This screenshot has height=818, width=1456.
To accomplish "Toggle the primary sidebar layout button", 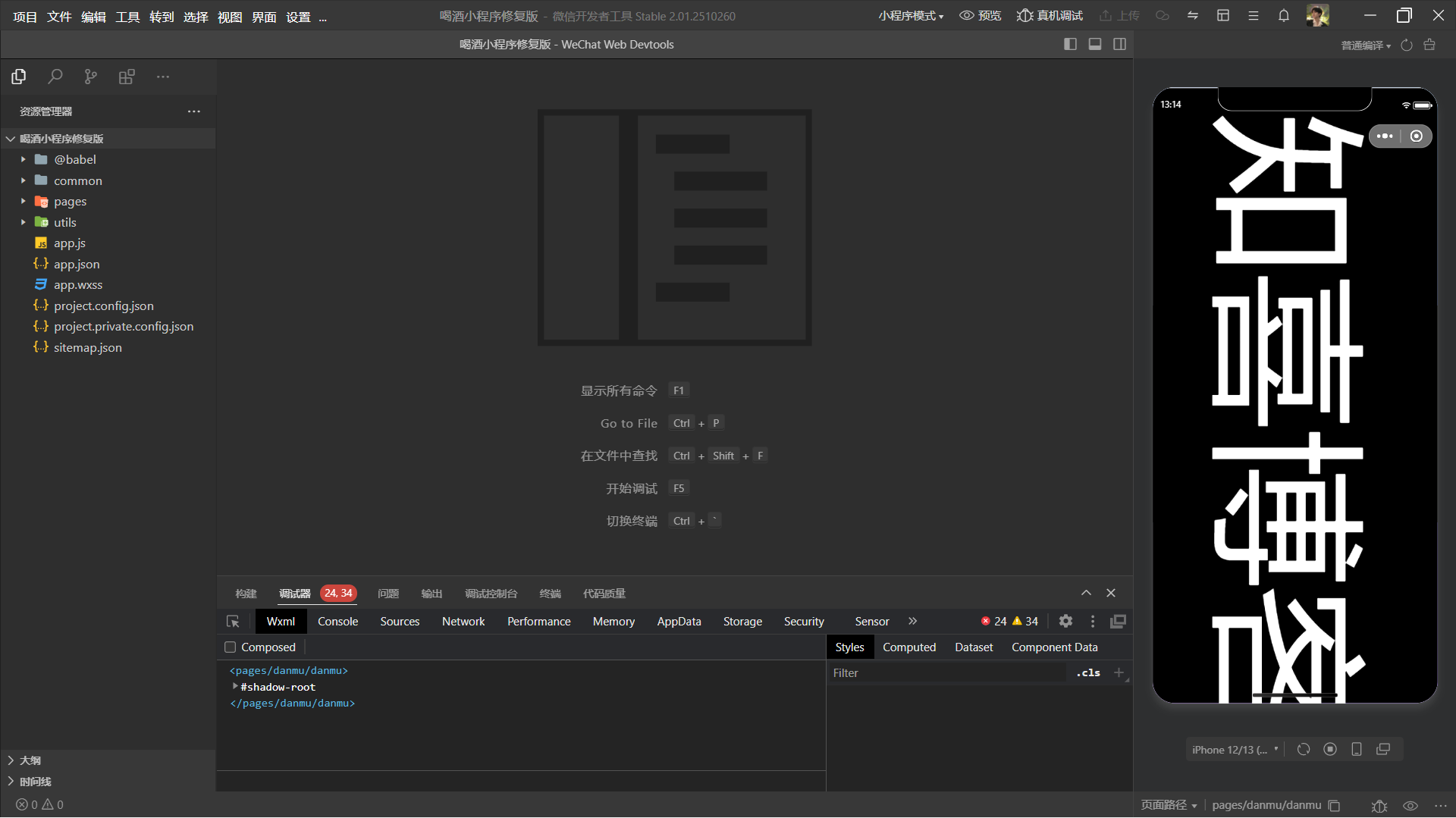I will (1070, 45).
